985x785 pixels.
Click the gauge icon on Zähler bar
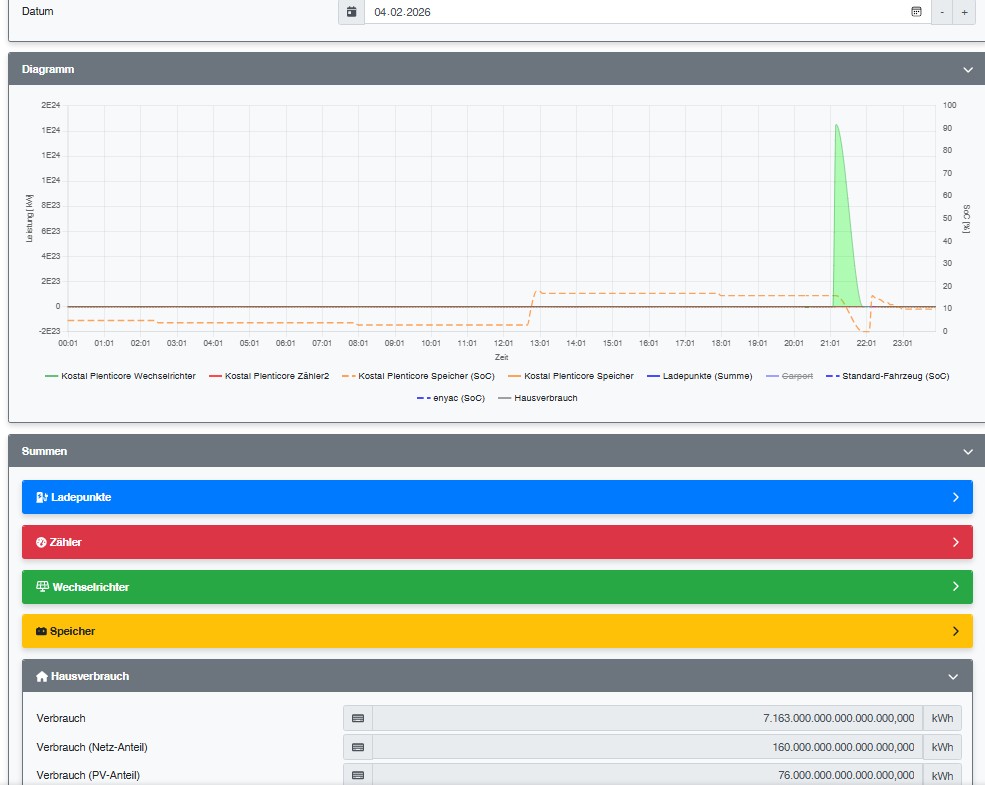click(41, 542)
